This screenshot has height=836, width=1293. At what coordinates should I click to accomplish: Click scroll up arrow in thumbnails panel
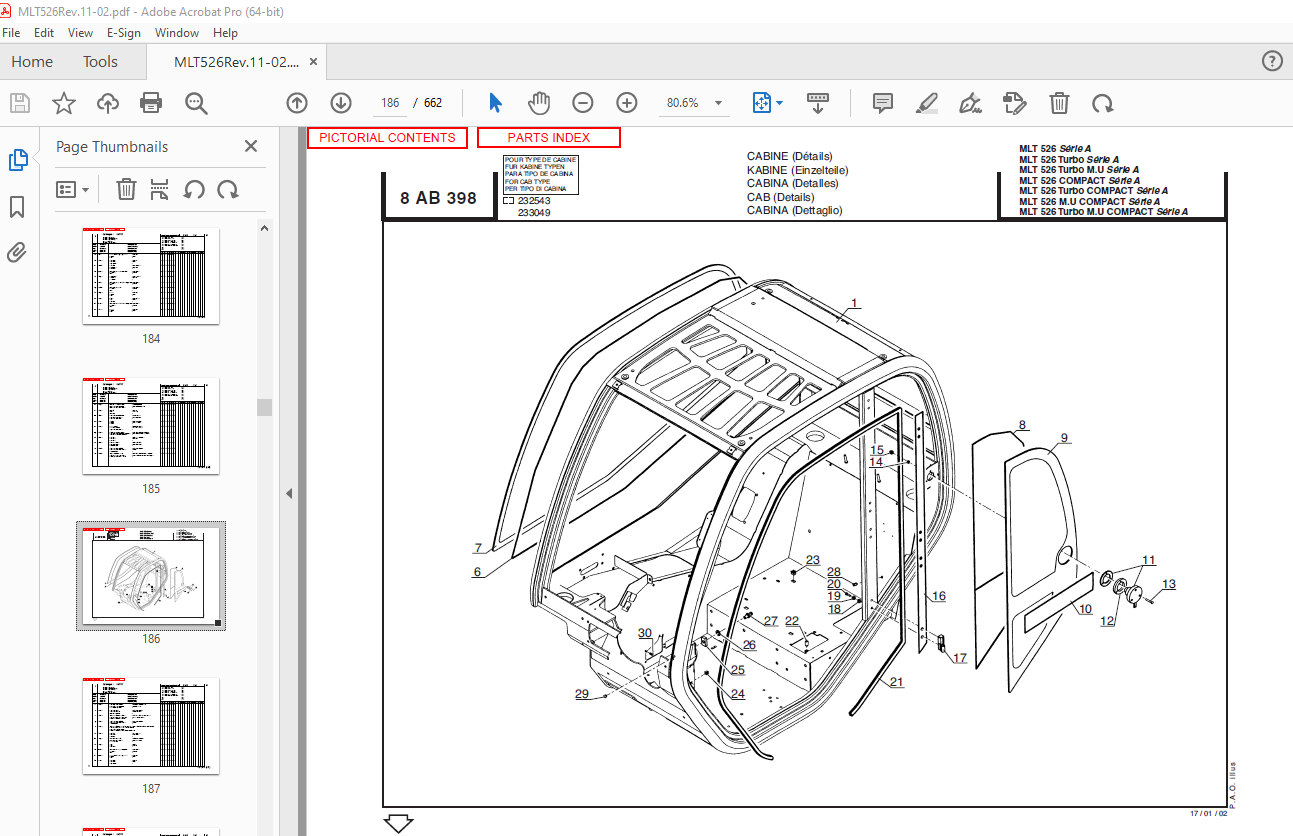coord(264,229)
